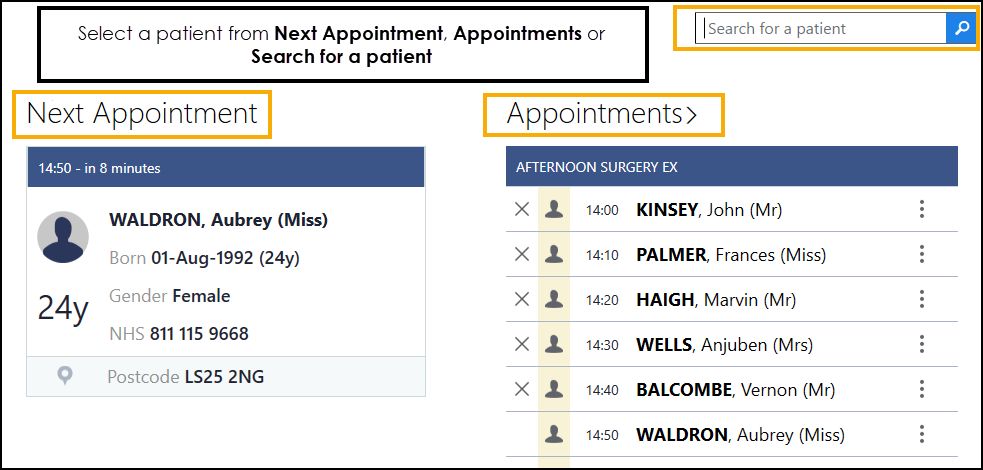Click X icon beside PALMER, Frances
The height and width of the screenshot is (470, 983).
coord(521,255)
